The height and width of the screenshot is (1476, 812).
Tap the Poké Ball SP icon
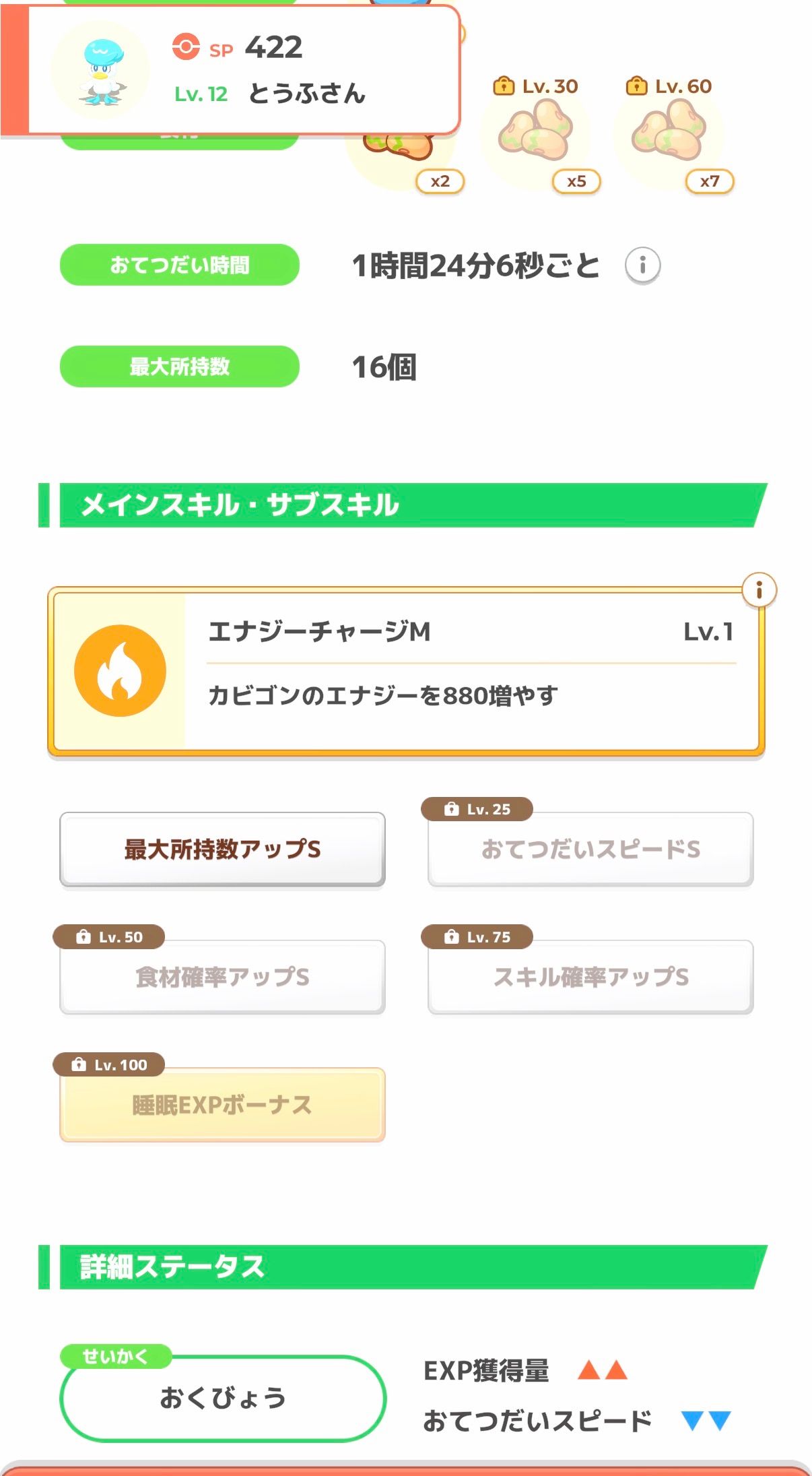coord(185,47)
